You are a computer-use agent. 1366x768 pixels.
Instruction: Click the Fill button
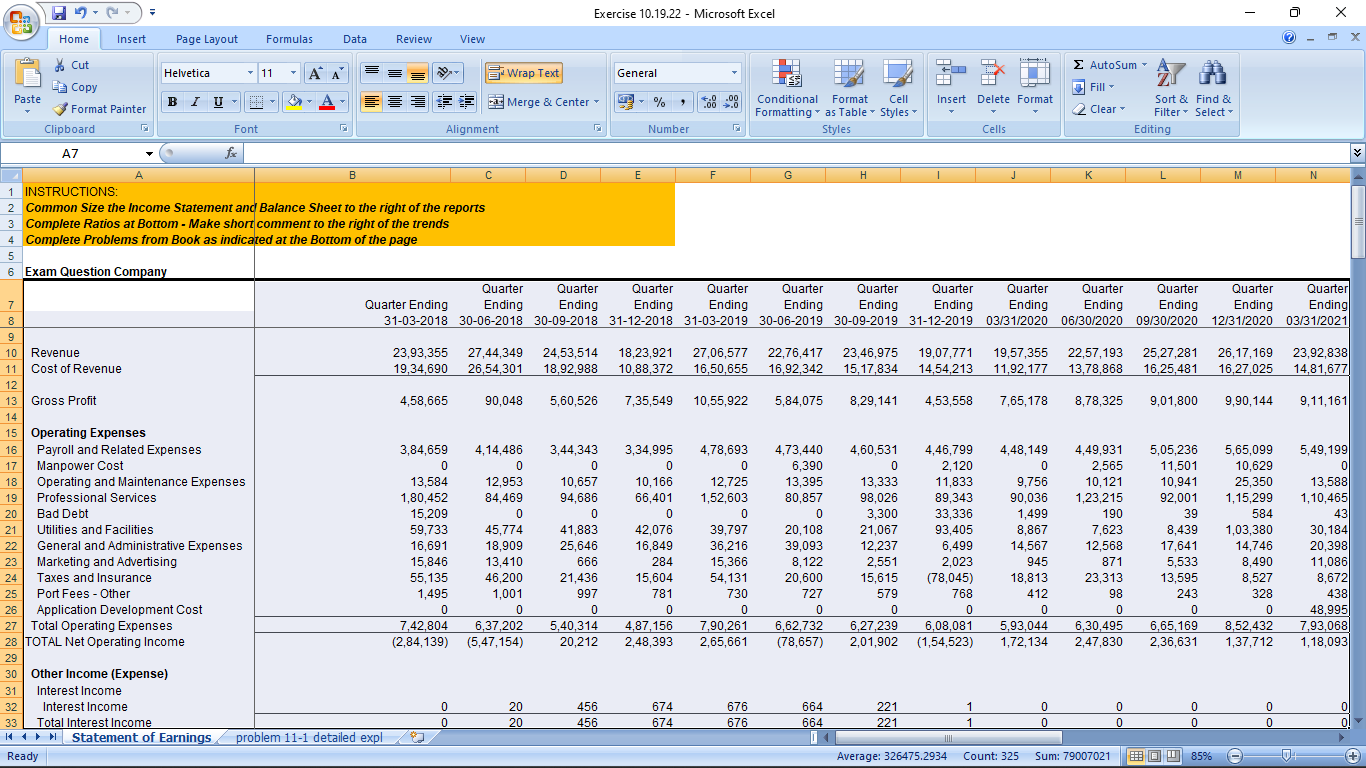click(x=1092, y=87)
